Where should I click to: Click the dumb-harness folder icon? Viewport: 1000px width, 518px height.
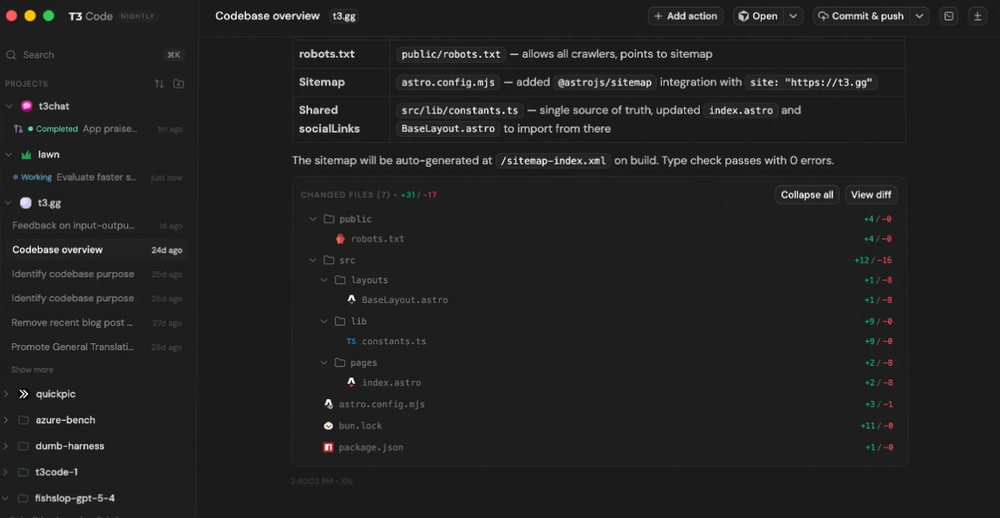(24, 447)
